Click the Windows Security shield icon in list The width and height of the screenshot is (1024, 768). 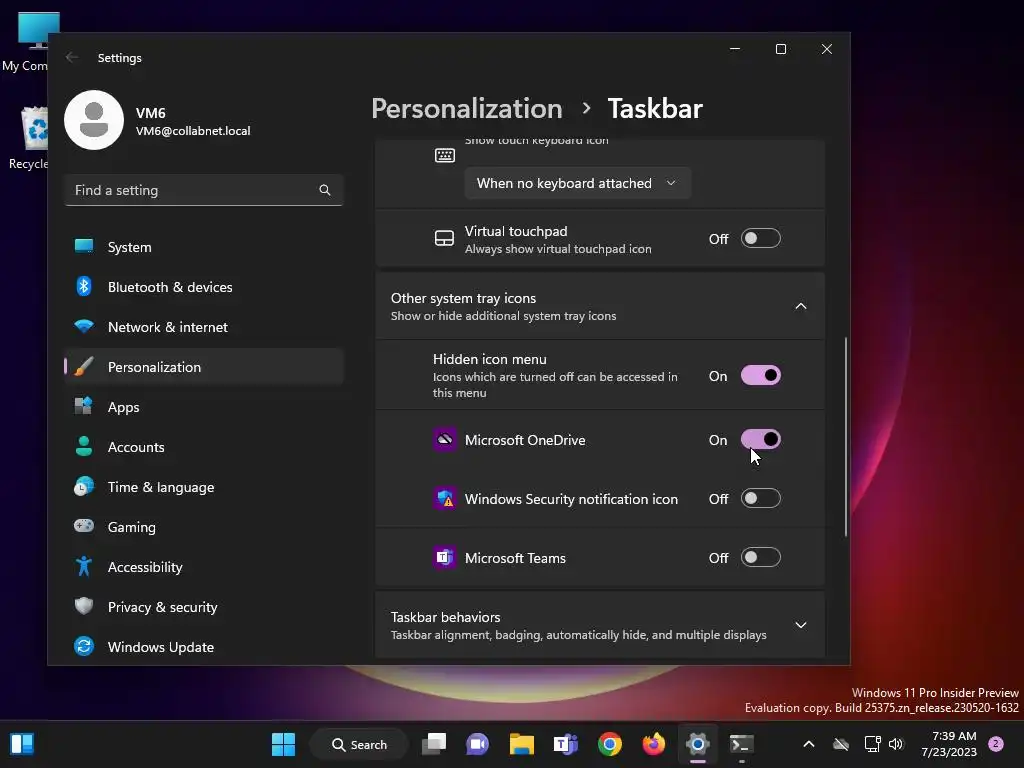click(445, 498)
